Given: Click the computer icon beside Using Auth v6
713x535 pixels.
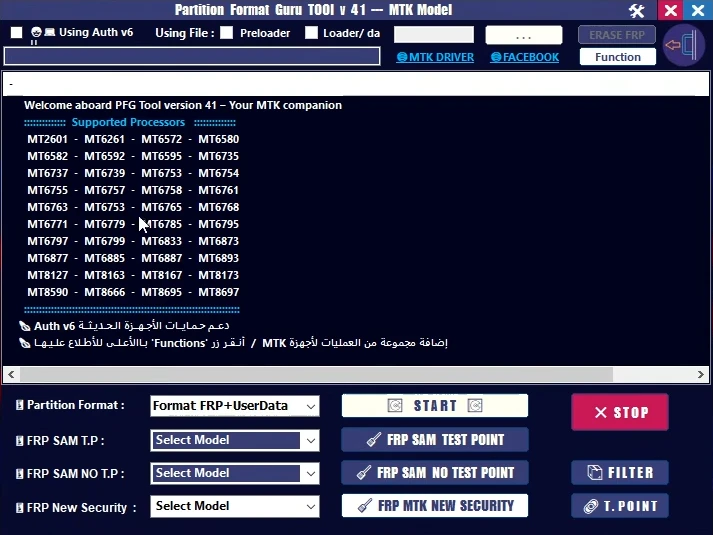Looking at the screenshot, I should click(x=50, y=32).
